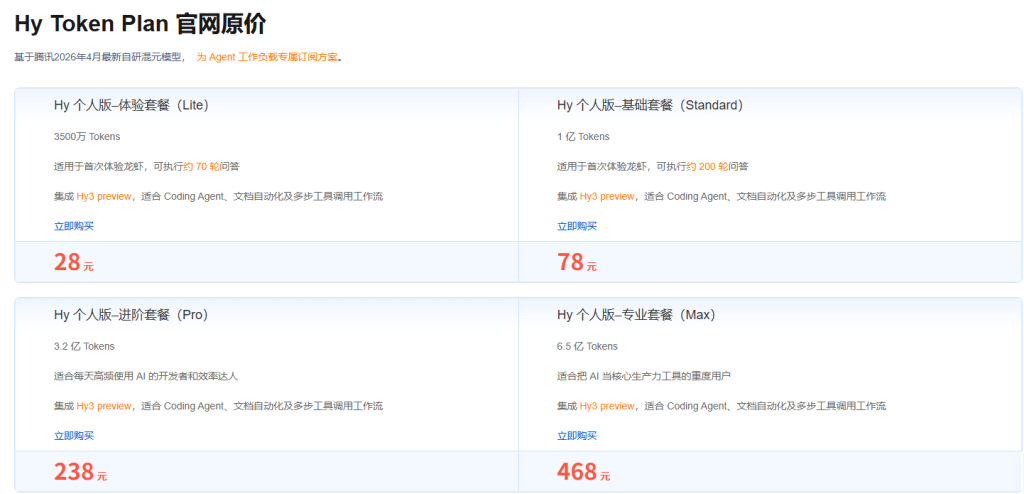Click 立即购买 link under Max plan

point(577,436)
